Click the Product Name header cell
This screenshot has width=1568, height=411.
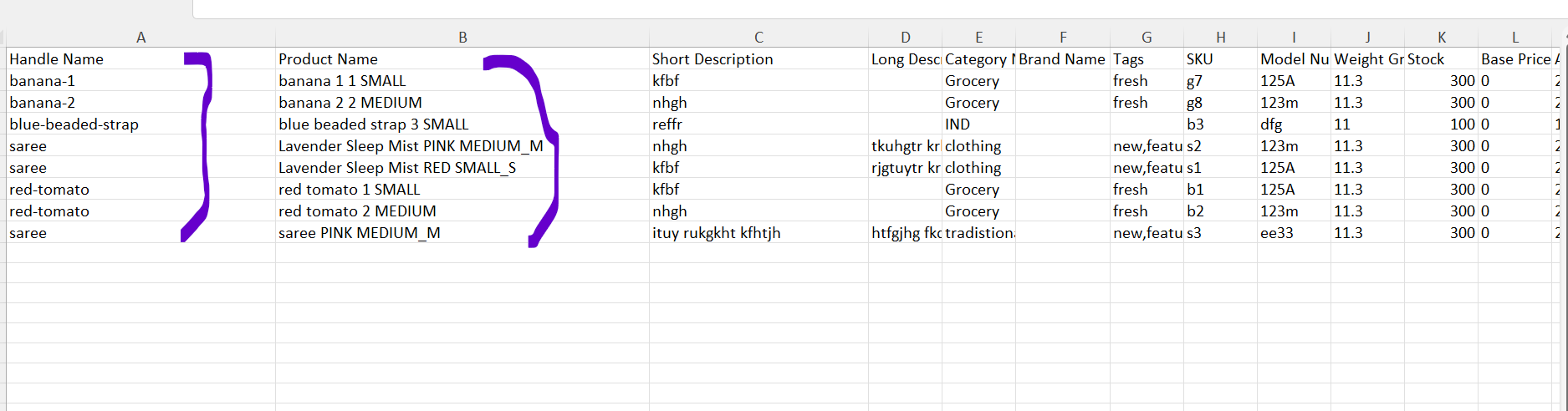click(462, 59)
